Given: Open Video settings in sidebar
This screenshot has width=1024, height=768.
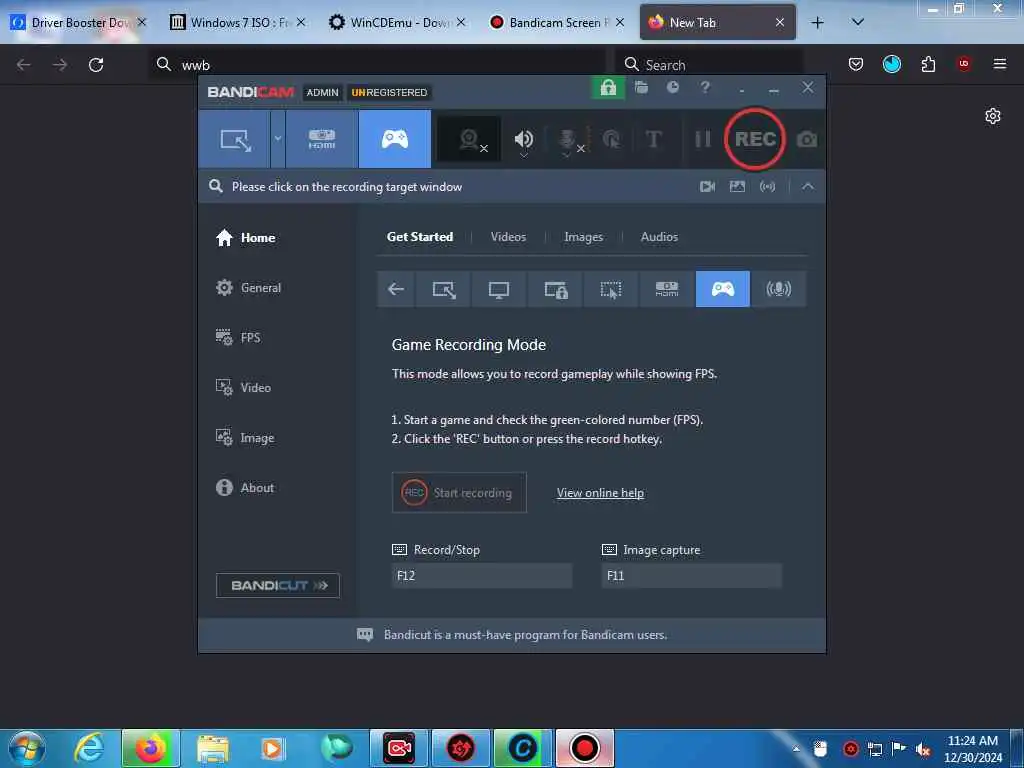Looking at the screenshot, I should (243, 388).
